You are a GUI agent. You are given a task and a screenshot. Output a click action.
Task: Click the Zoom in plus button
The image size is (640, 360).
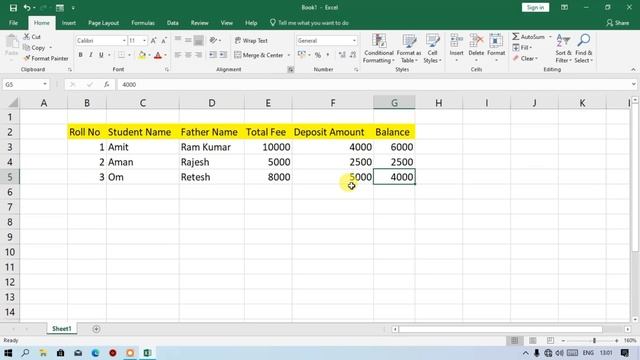tap(617, 340)
